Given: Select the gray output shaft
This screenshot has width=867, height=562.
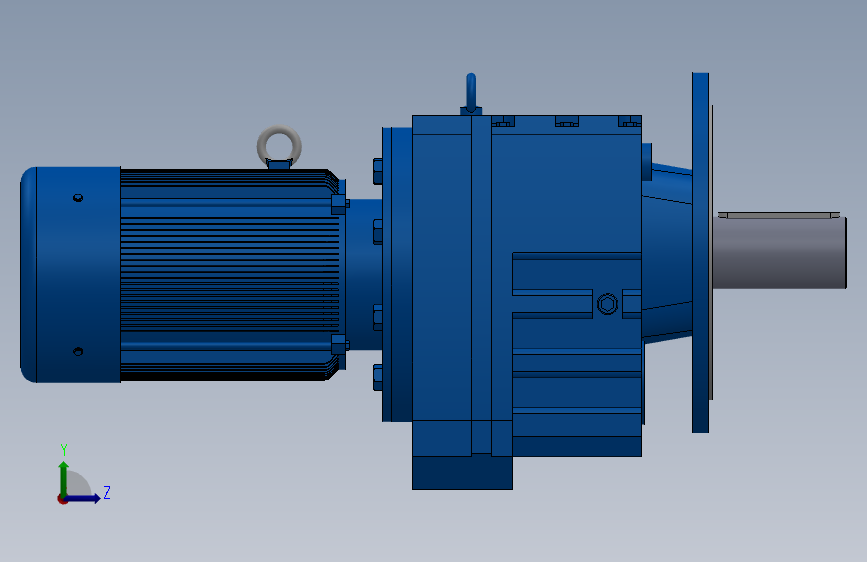Looking at the screenshot, I should [x=780, y=253].
